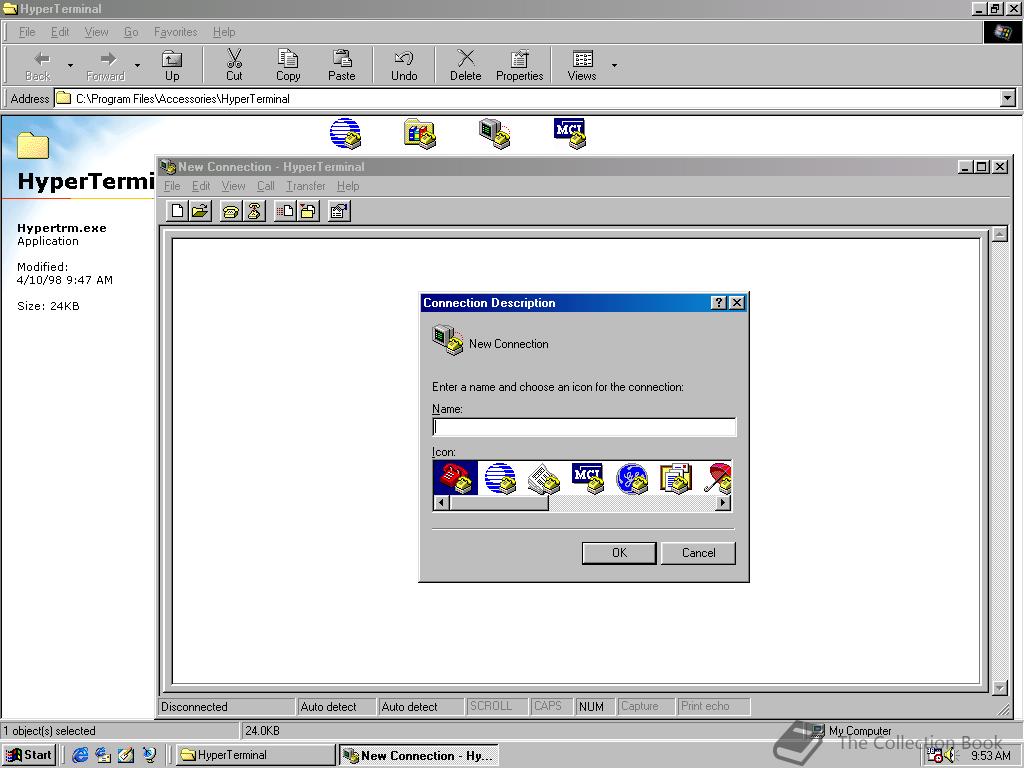Click the Explorer address bar path

click(183, 99)
